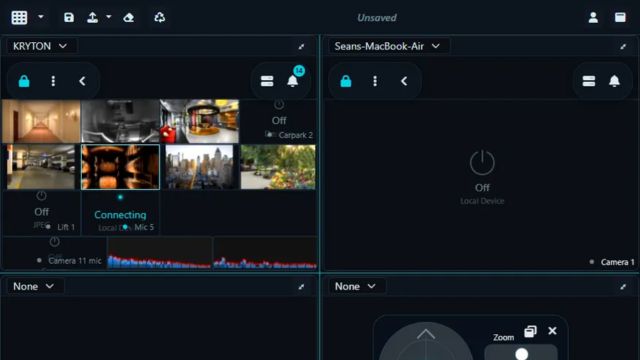The height and width of the screenshot is (360, 640).
Task: Click the Unsaved title text
Action: click(377, 18)
